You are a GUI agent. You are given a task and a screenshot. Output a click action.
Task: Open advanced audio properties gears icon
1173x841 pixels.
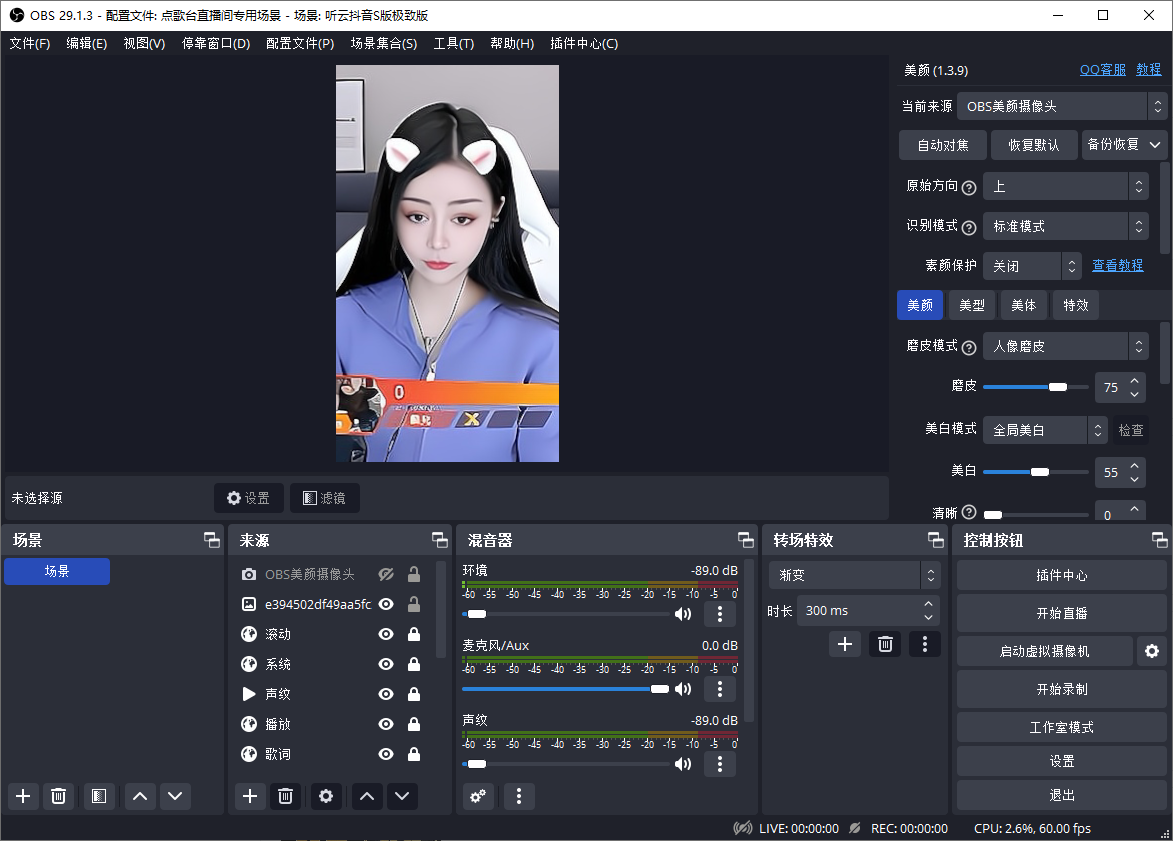pos(478,796)
